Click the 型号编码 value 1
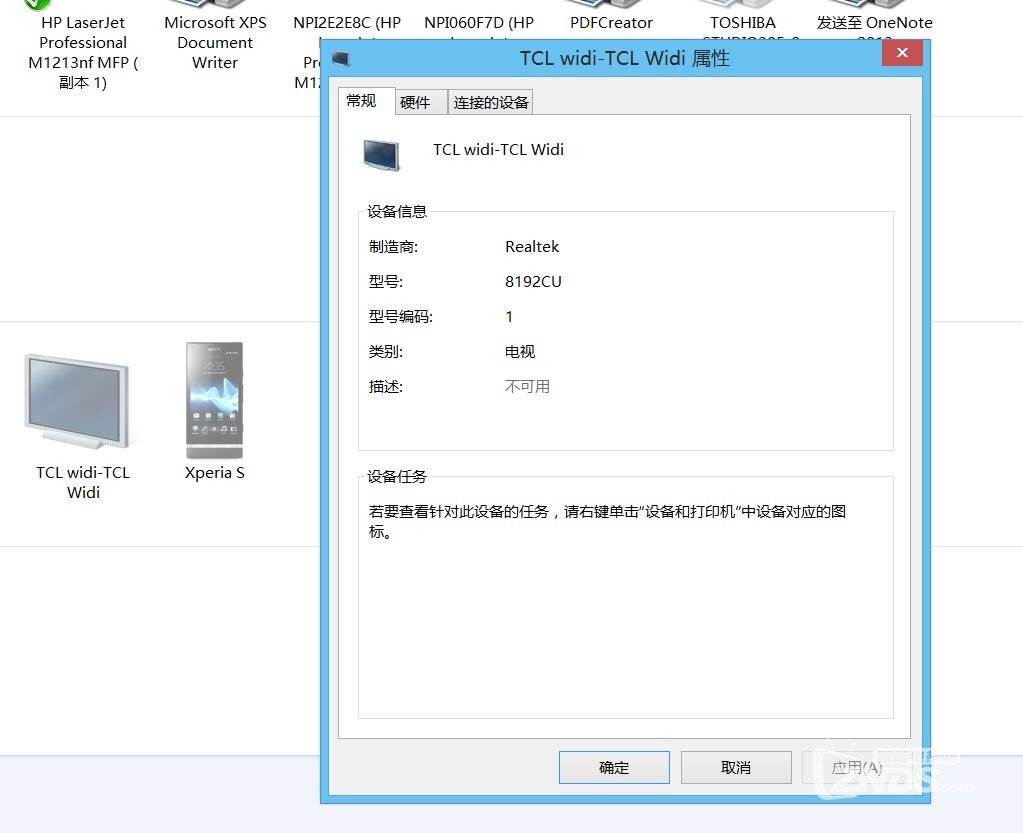Image resolution: width=1023 pixels, height=833 pixels. 509,317
